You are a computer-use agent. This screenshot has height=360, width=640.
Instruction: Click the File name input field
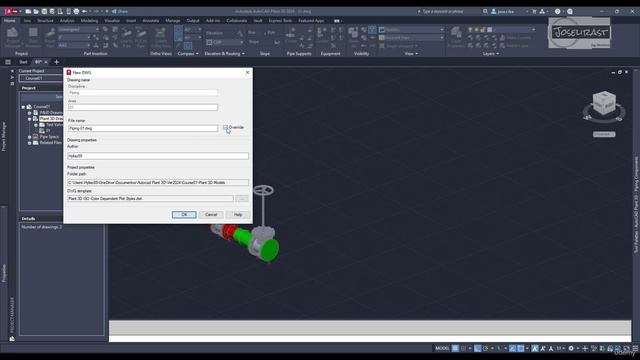click(x=142, y=128)
